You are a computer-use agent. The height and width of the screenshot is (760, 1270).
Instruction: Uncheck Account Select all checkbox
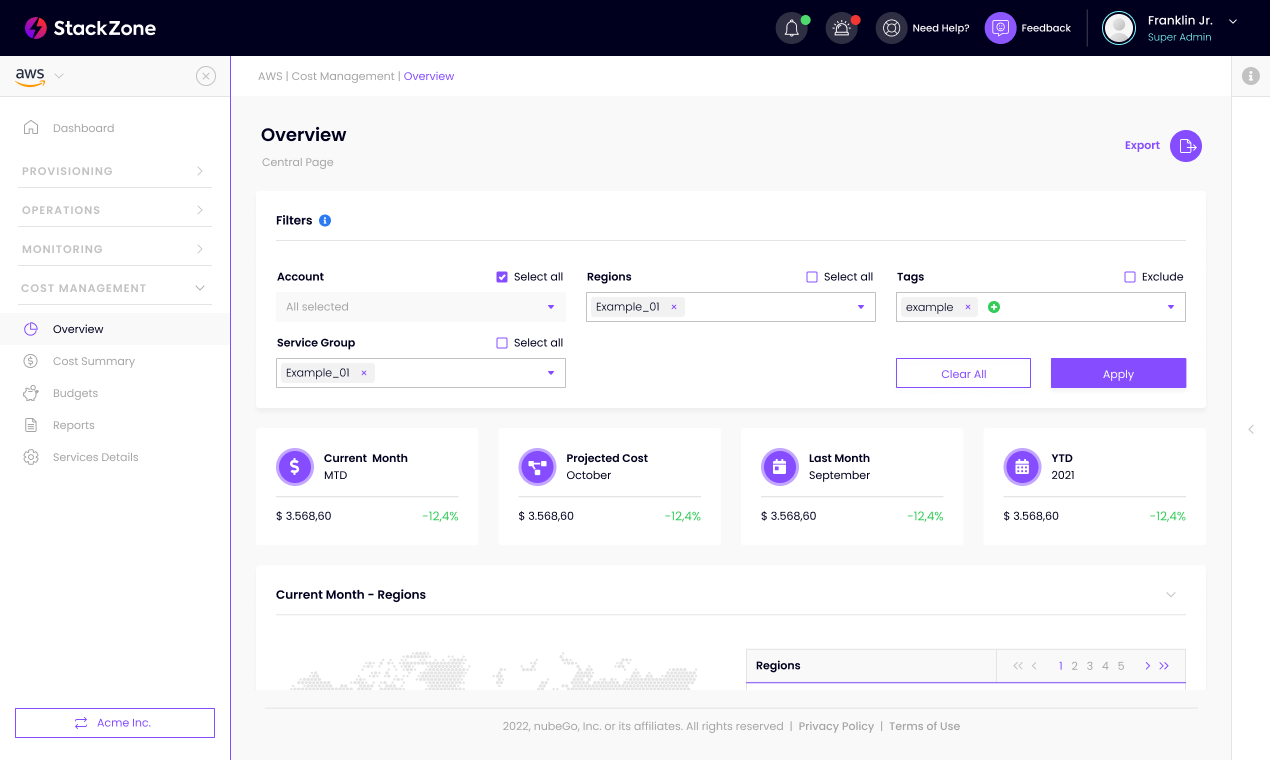click(x=502, y=277)
